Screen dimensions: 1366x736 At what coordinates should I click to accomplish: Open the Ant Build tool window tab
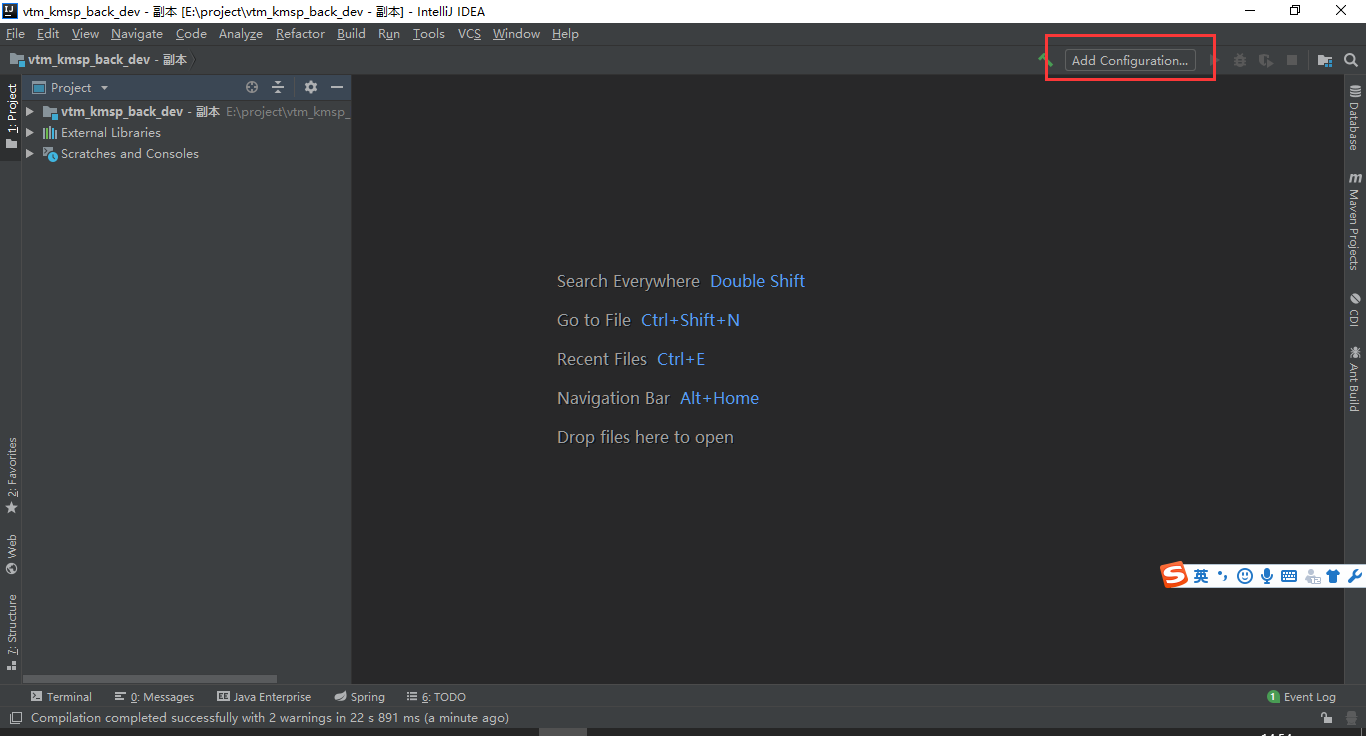pos(1355,379)
